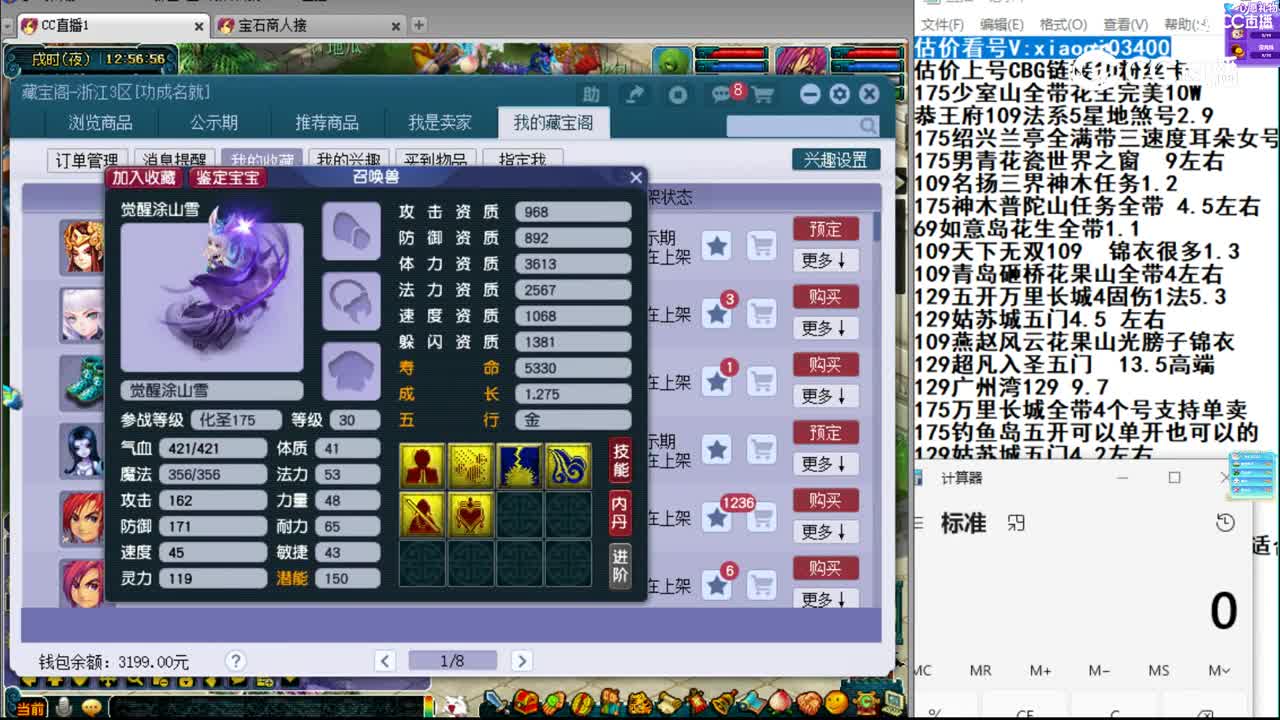The width and height of the screenshot is (1280, 720).
Task: Click the help question mark beside wallet balance
Action: [x=235, y=661]
